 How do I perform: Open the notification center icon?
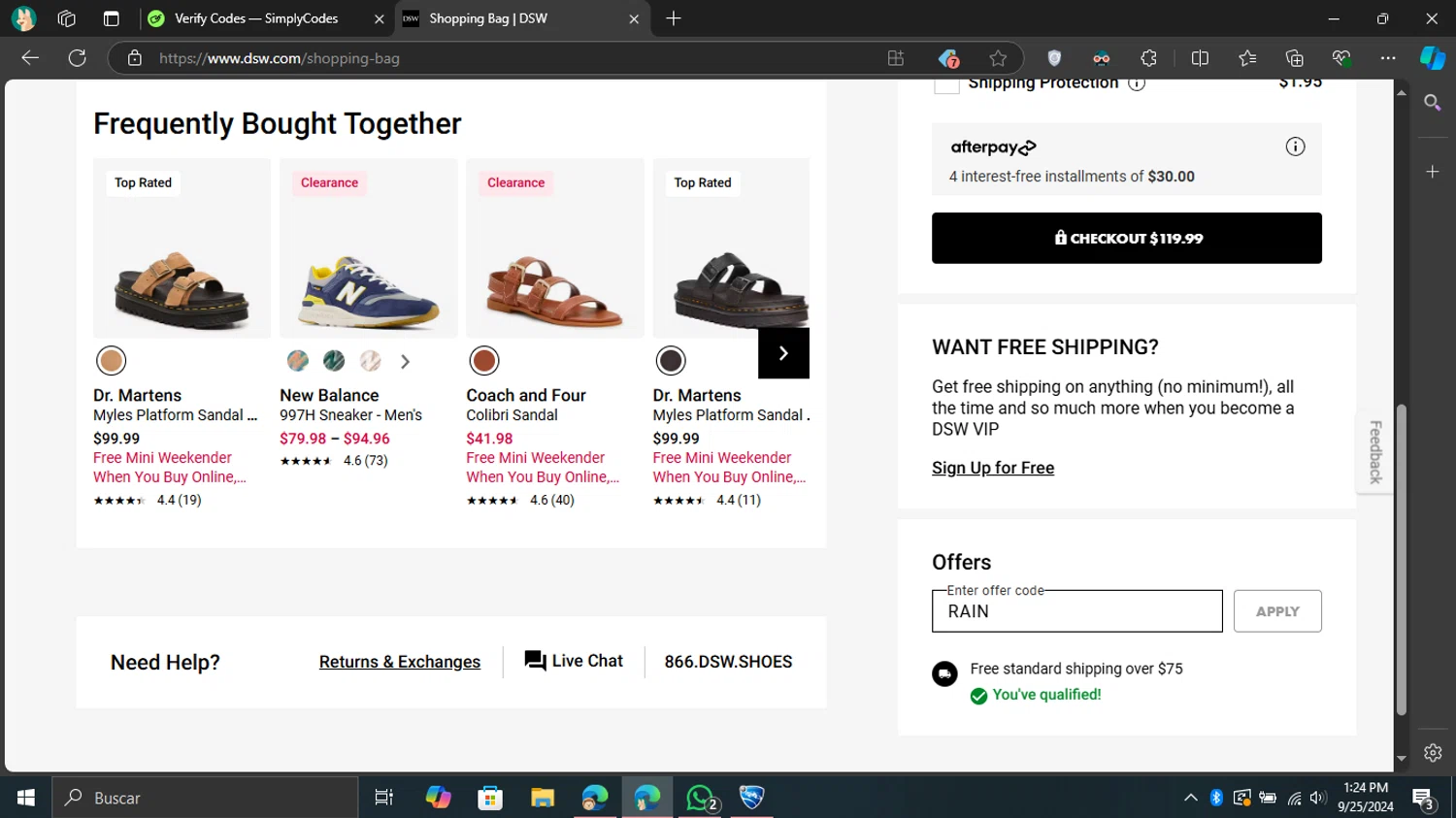[1424, 799]
